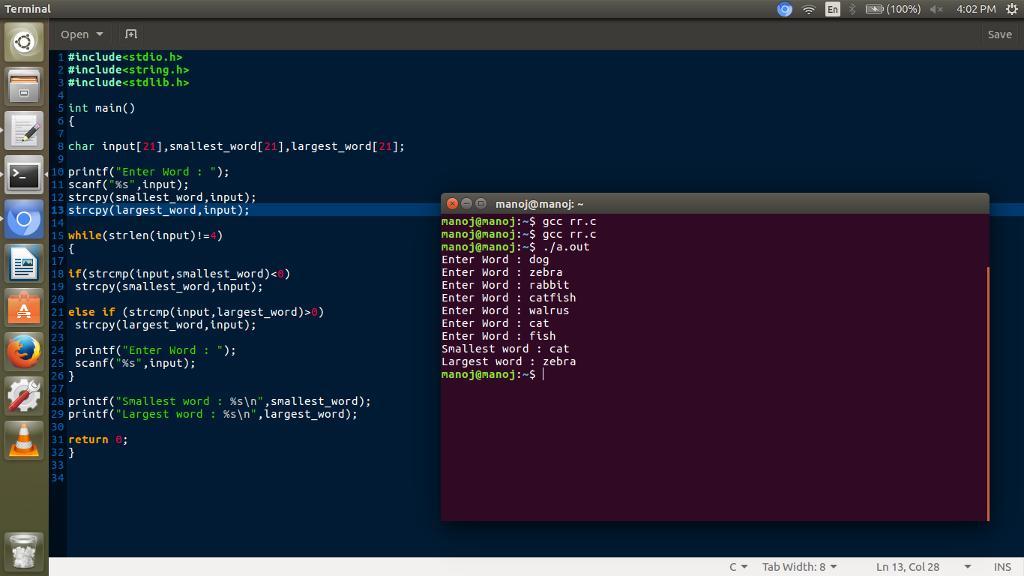The image size is (1024, 576).
Task: Expand the Tab Width: 8 dropdown
Action: [799, 567]
